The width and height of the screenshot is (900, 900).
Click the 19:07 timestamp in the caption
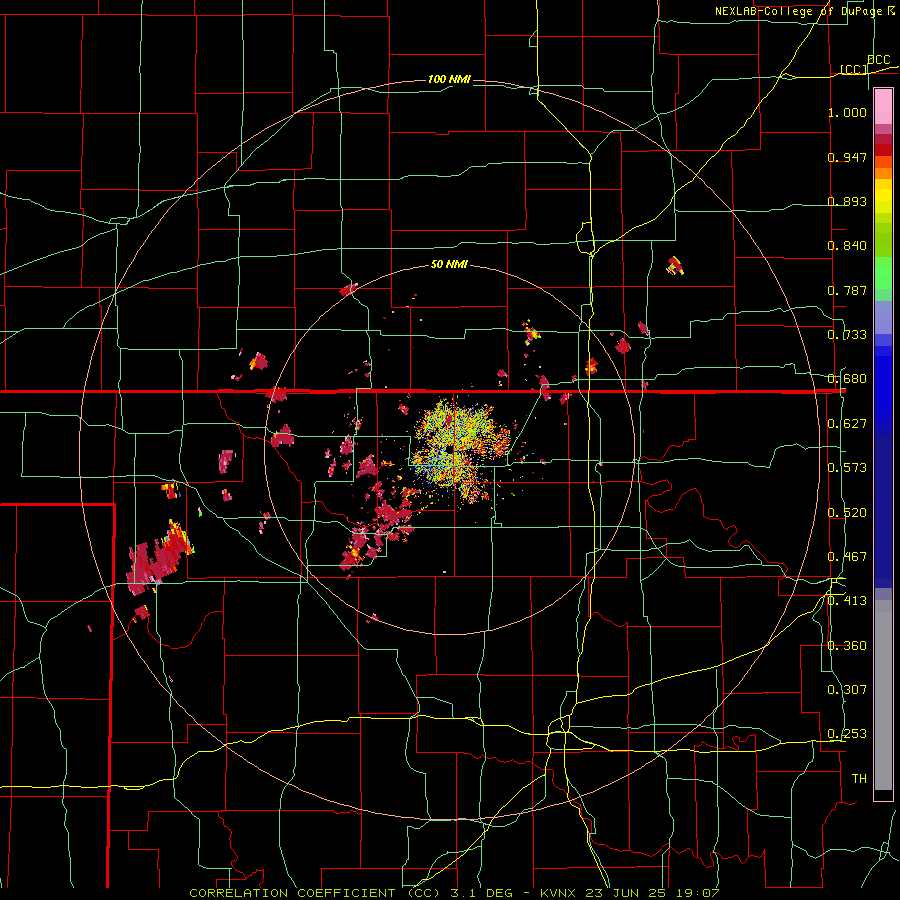click(698, 893)
